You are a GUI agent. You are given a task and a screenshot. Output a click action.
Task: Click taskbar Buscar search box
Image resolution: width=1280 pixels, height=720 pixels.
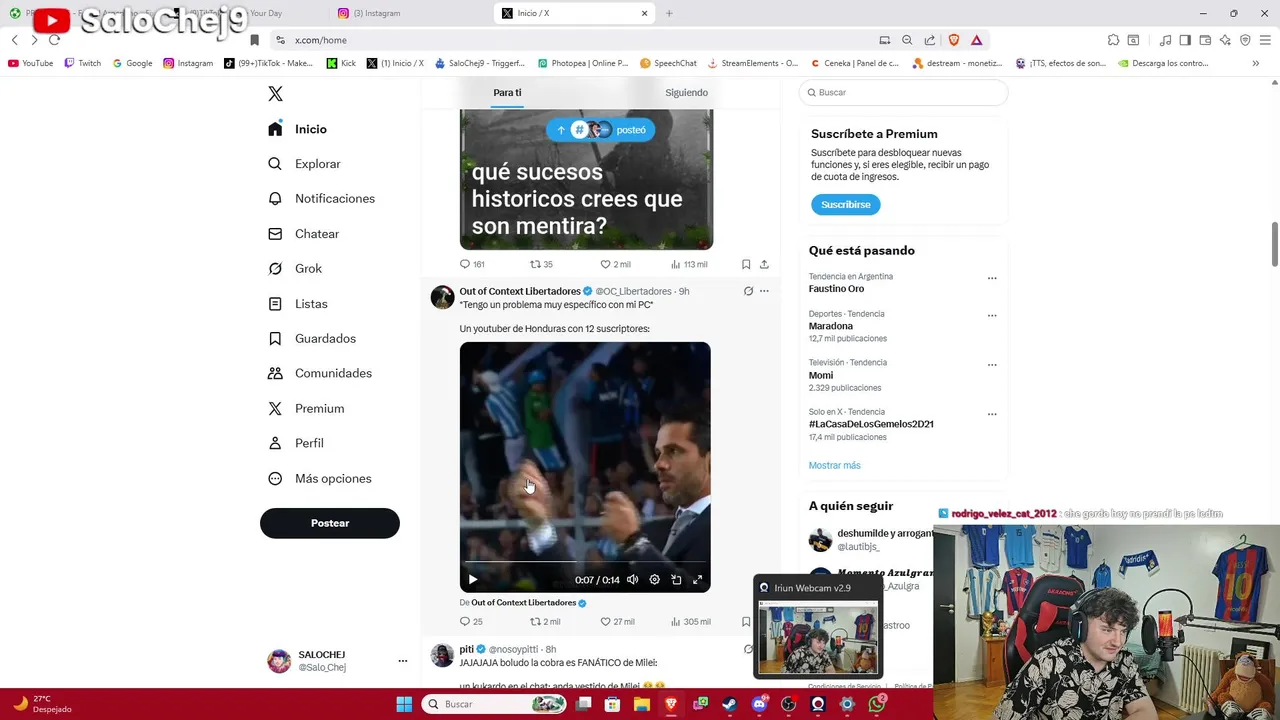tap(496, 704)
